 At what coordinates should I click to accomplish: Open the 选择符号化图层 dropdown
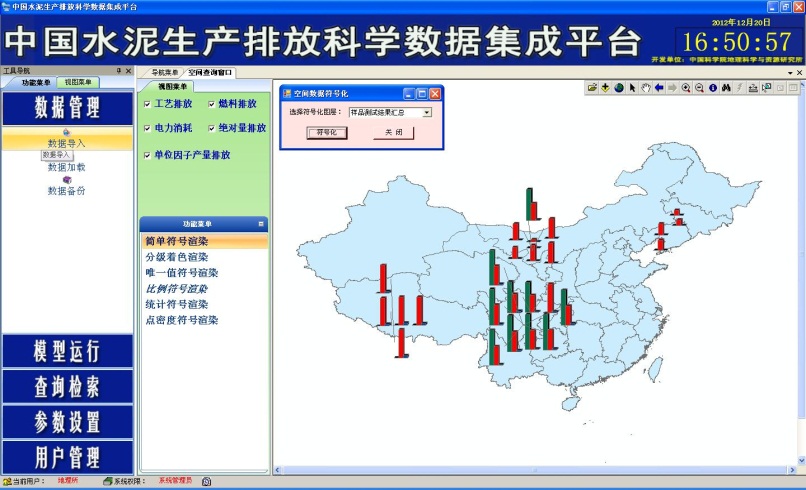point(427,112)
